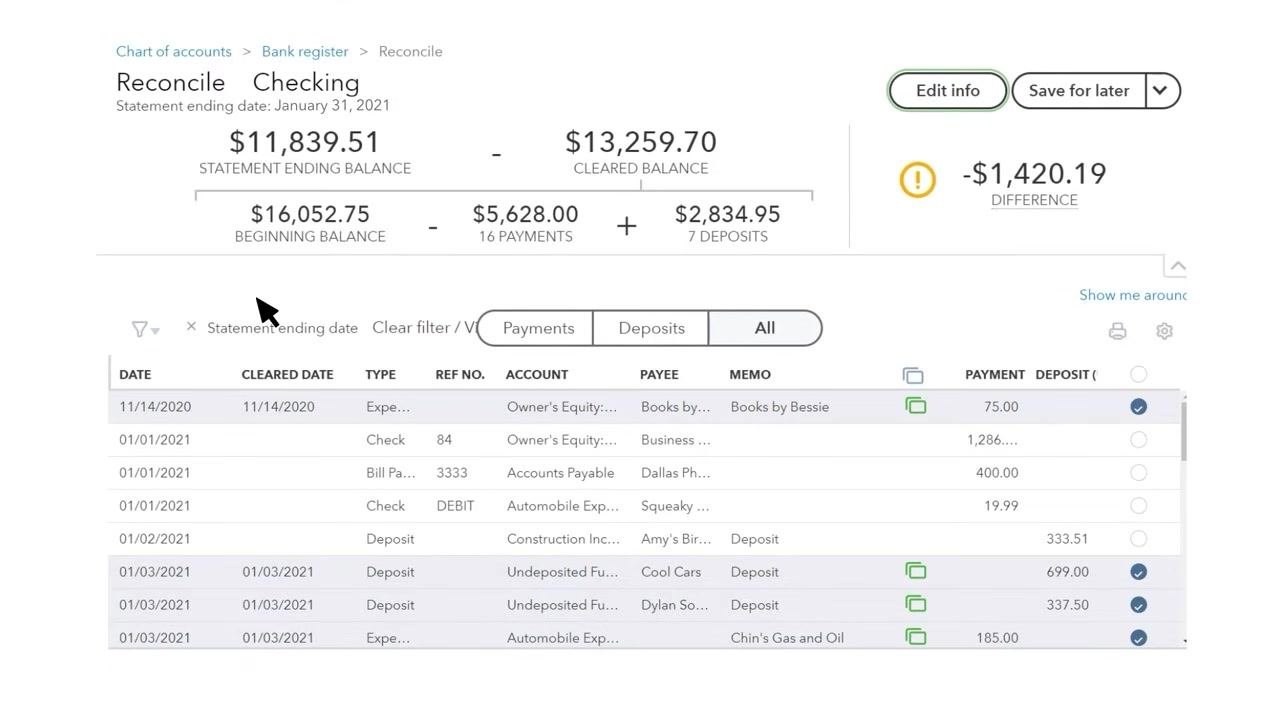Click the yellow warning difference icon

tap(917, 180)
